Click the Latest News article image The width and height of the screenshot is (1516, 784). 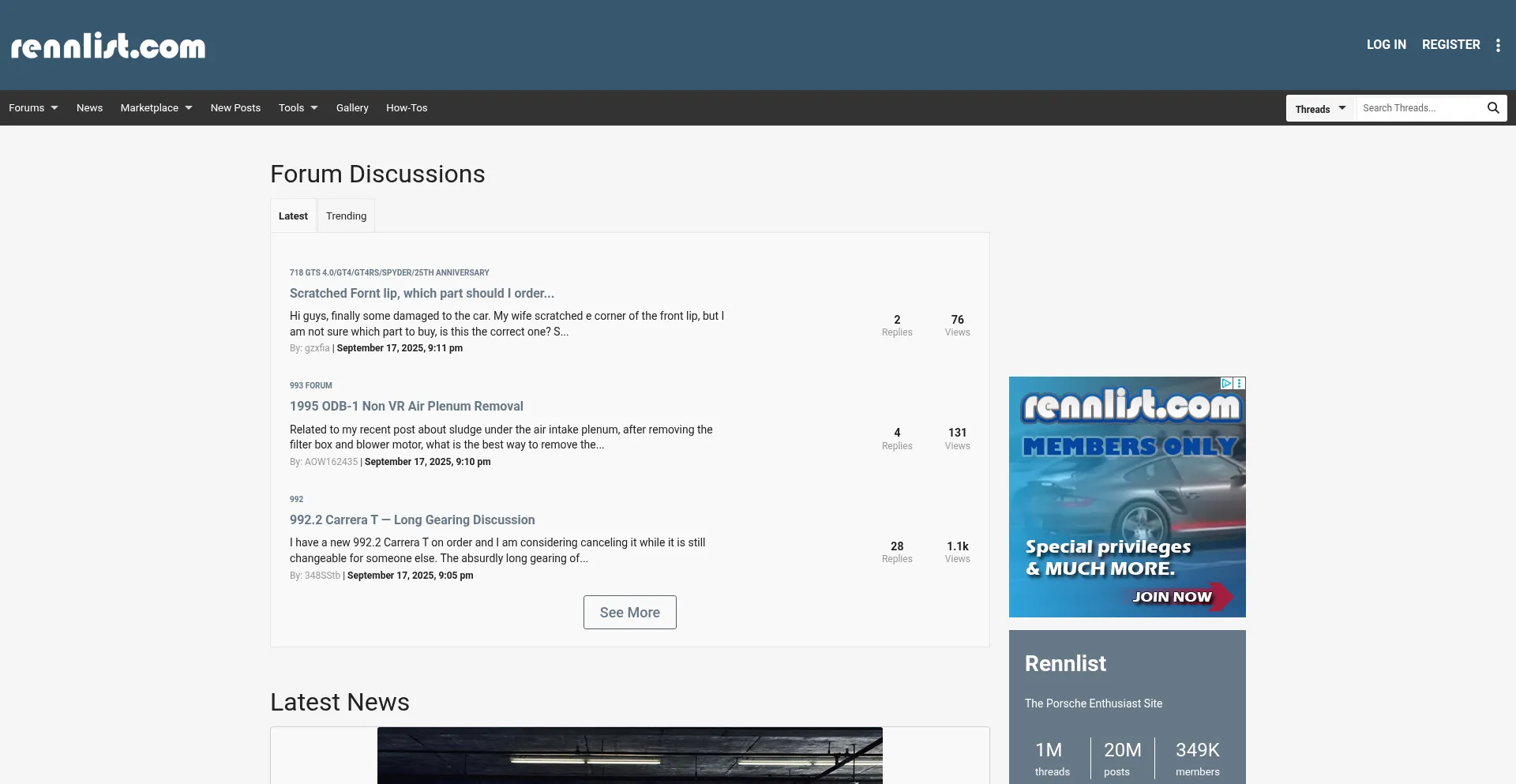pyautogui.click(x=630, y=756)
